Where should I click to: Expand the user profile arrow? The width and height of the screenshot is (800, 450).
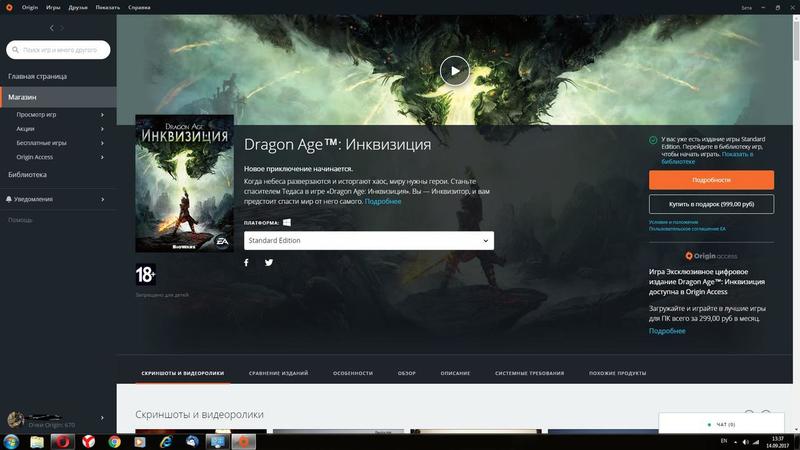(x=102, y=418)
